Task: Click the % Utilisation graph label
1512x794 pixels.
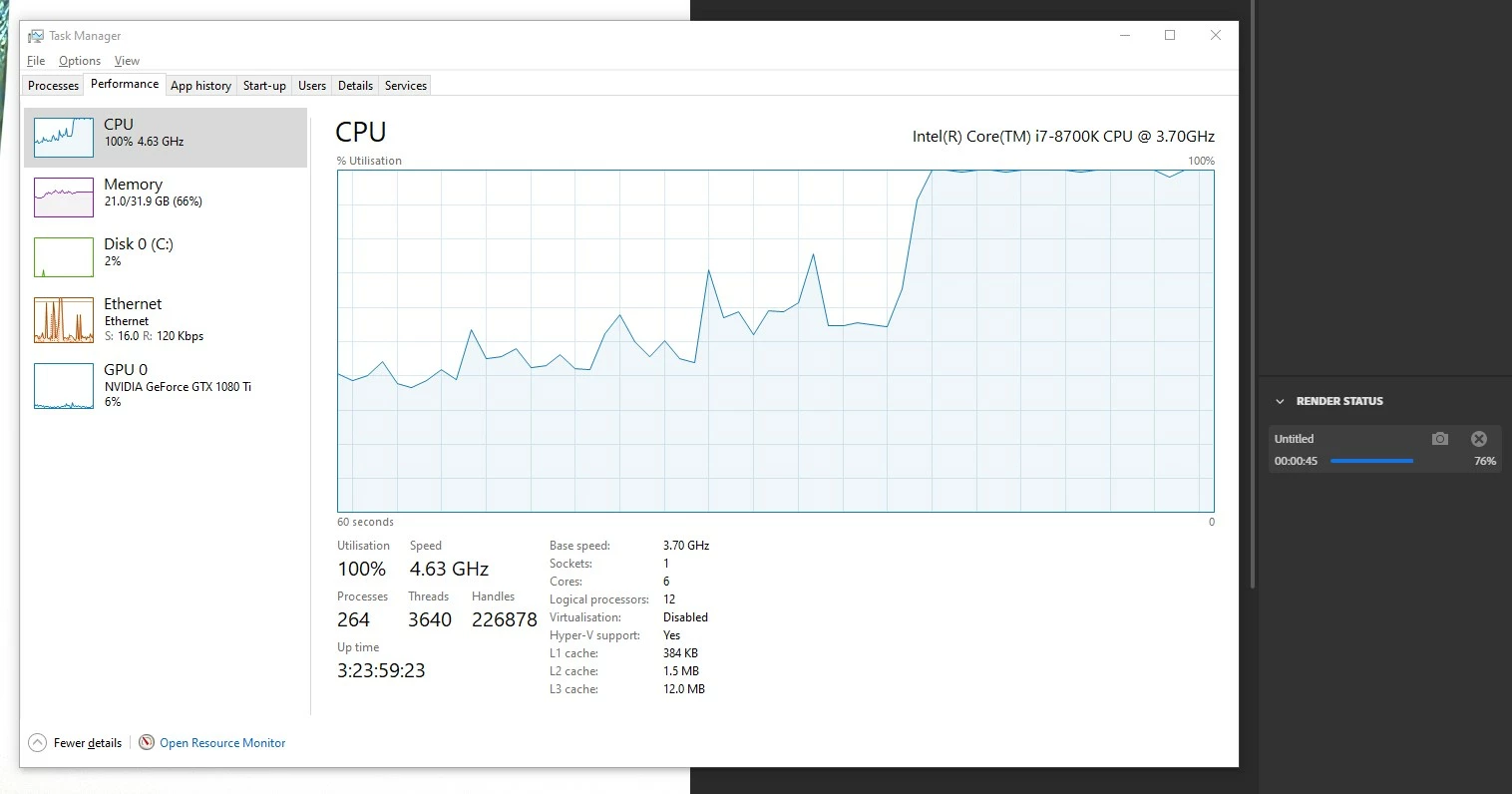Action: click(x=369, y=161)
